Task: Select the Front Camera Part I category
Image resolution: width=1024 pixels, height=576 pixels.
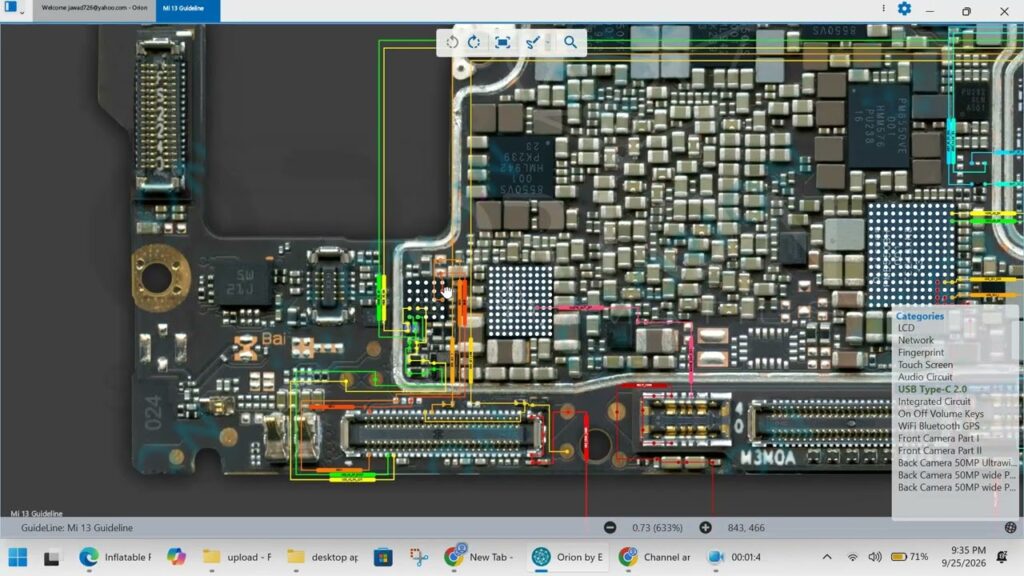Action: (938, 438)
